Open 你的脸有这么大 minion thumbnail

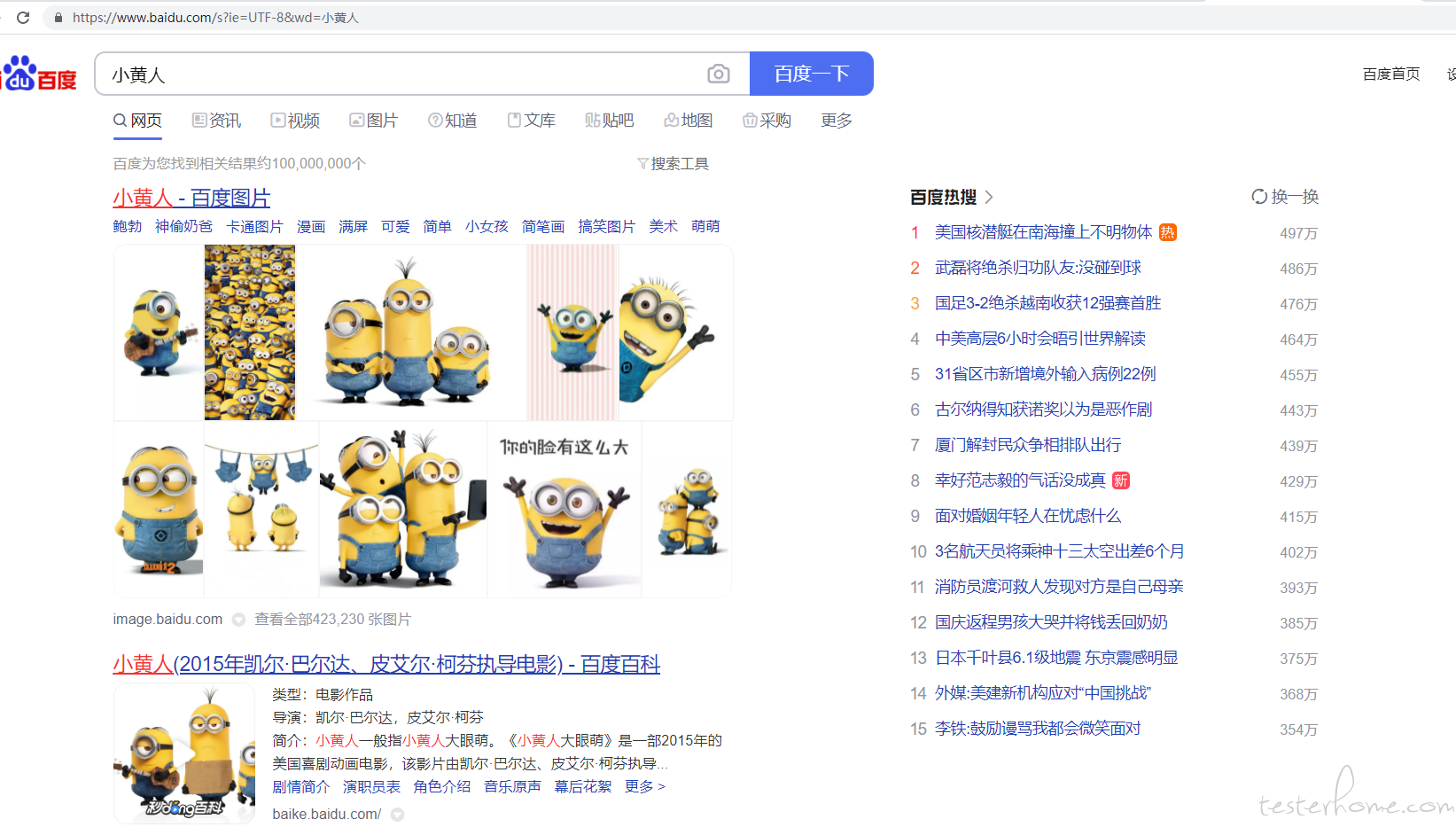pos(564,510)
